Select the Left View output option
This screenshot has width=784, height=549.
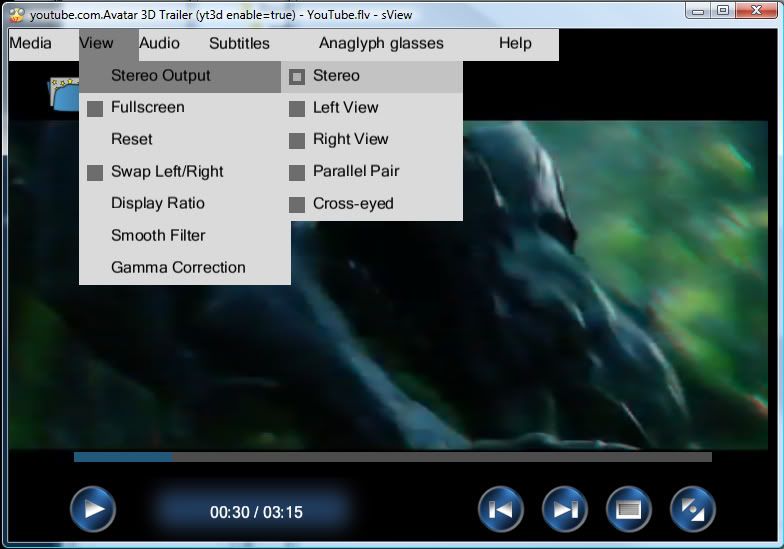[372, 108]
